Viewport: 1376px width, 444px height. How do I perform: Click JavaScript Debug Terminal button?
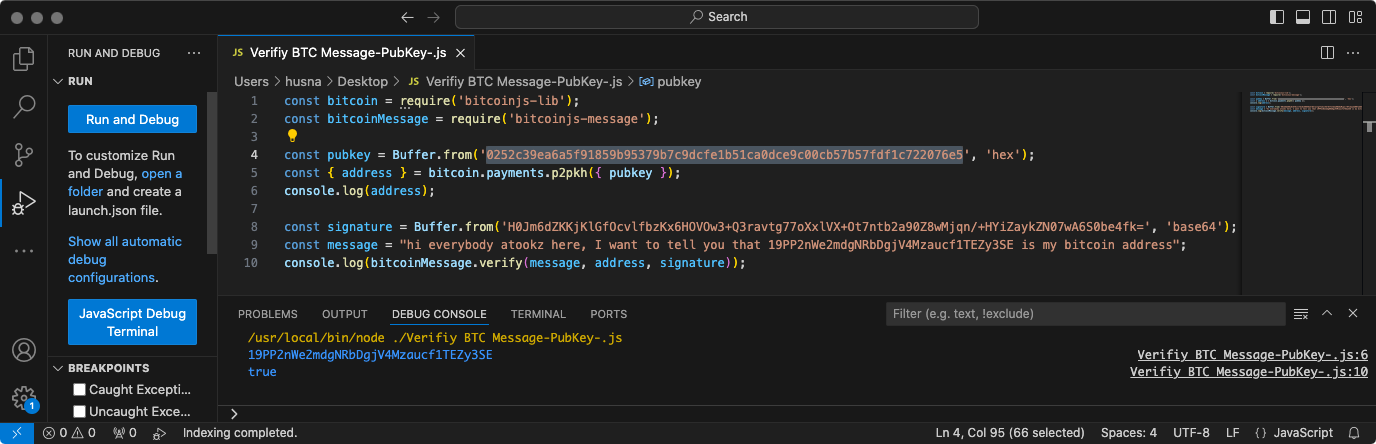click(x=132, y=322)
